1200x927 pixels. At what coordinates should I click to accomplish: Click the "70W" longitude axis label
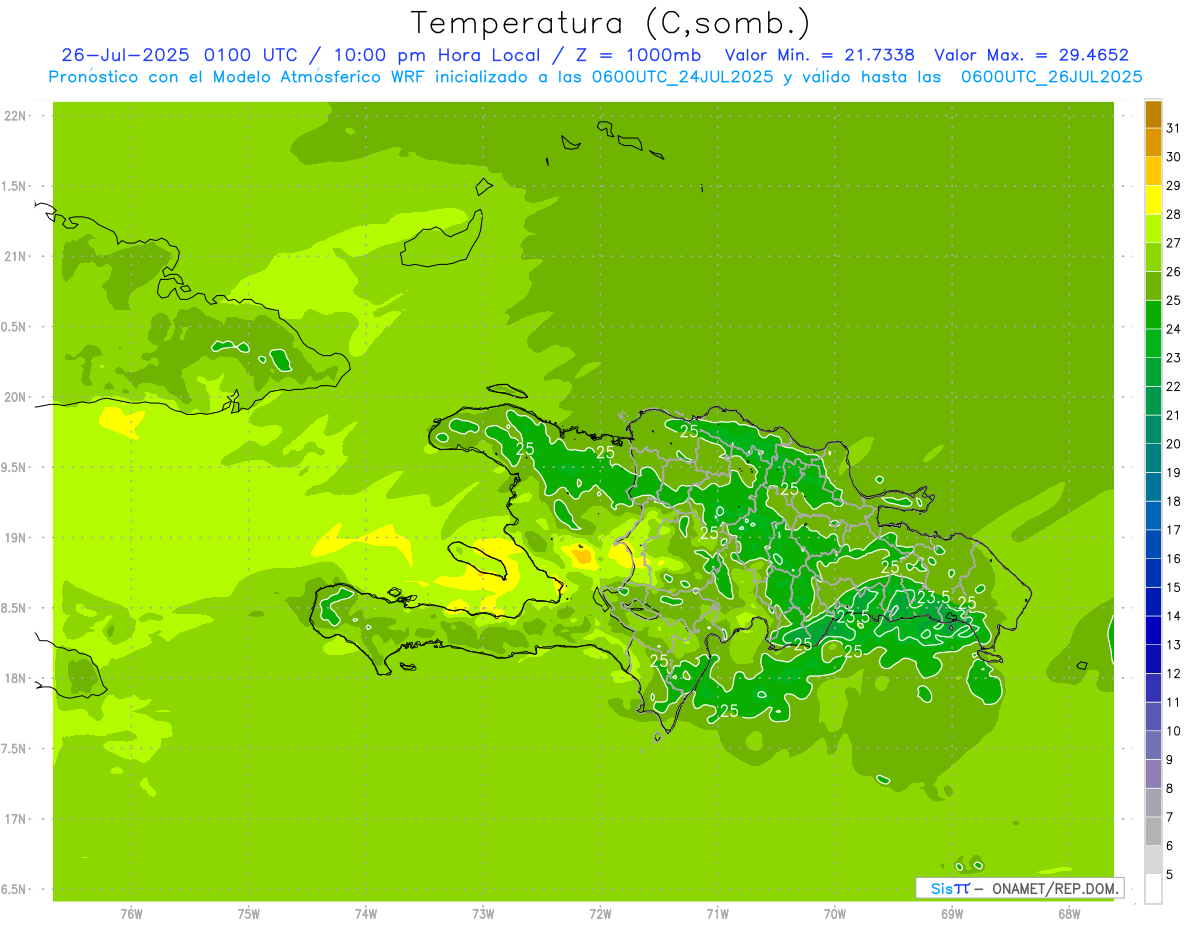point(835,913)
